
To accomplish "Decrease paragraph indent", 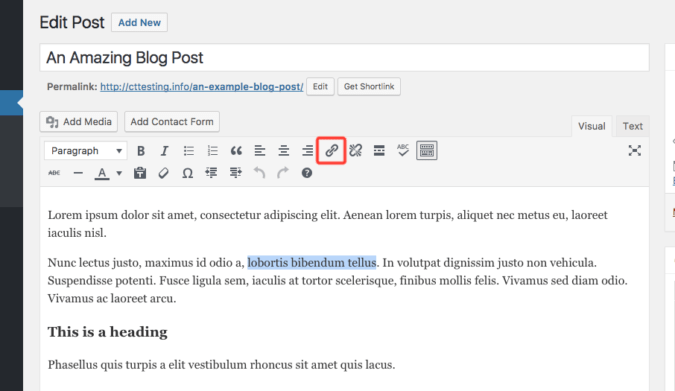I will [x=211, y=173].
